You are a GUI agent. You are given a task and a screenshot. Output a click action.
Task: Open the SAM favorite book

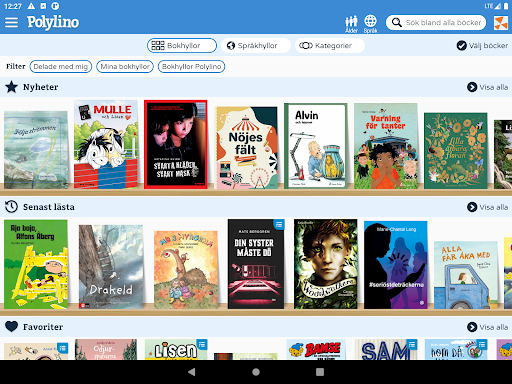pyautogui.click(x=386, y=350)
